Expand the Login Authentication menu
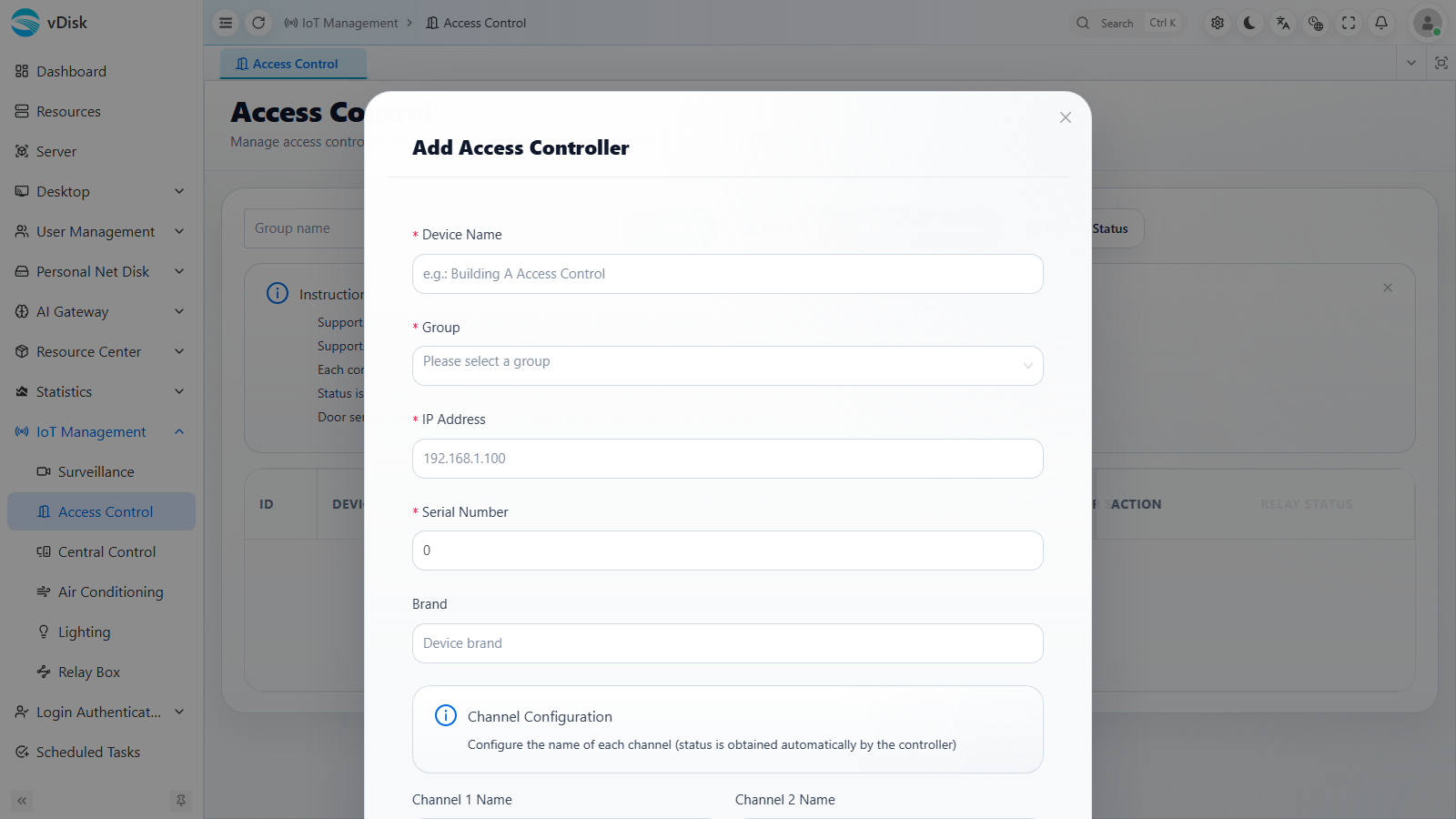The image size is (1456, 819). (x=101, y=712)
